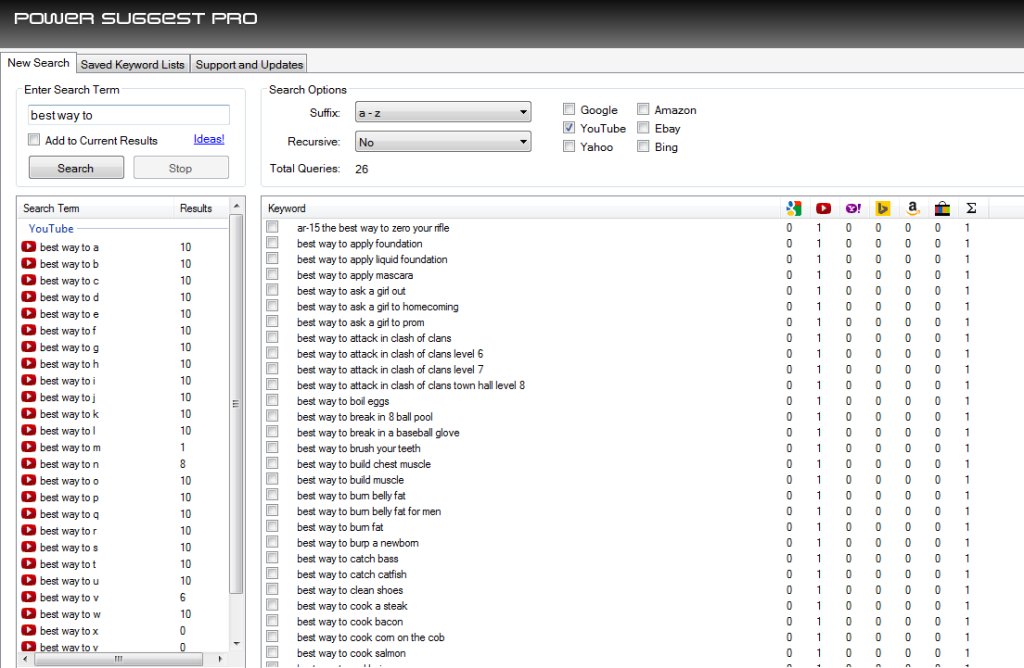Click YouTube icon beside 'best way to v'
The width and height of the screenshot is (1024, 668).
click(29, 597)
